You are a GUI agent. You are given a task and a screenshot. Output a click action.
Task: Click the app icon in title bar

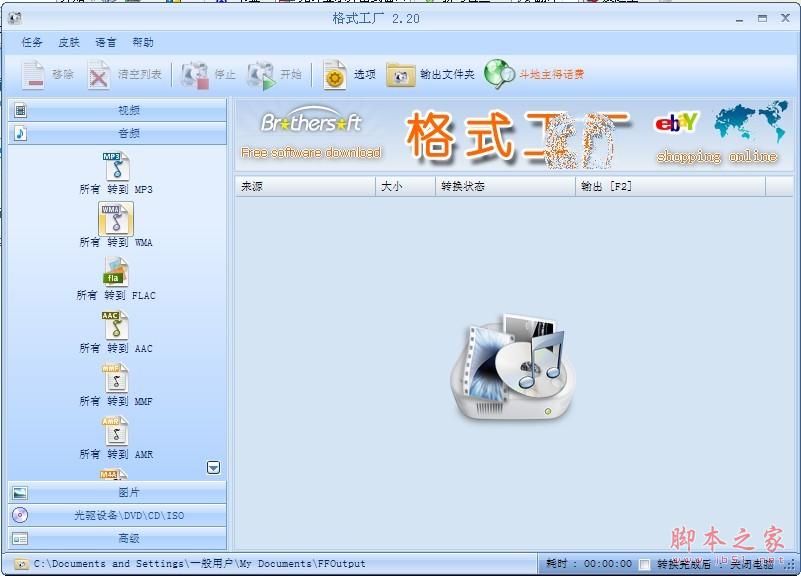pos(15,18)
